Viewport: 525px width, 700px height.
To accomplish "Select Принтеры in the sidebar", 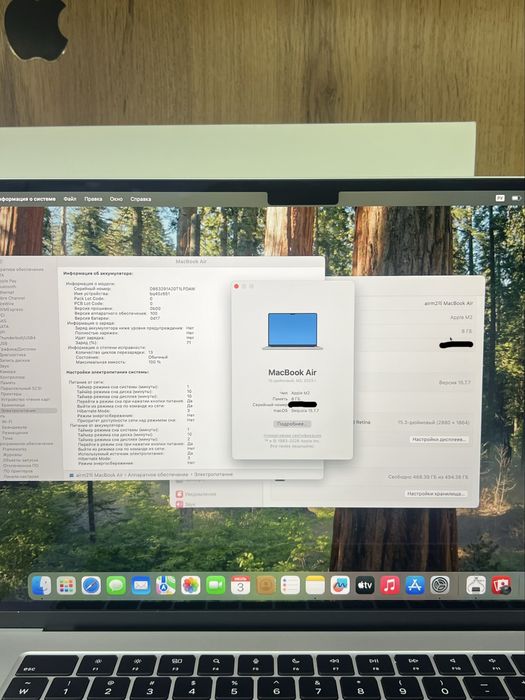I will tap(11, 394).
